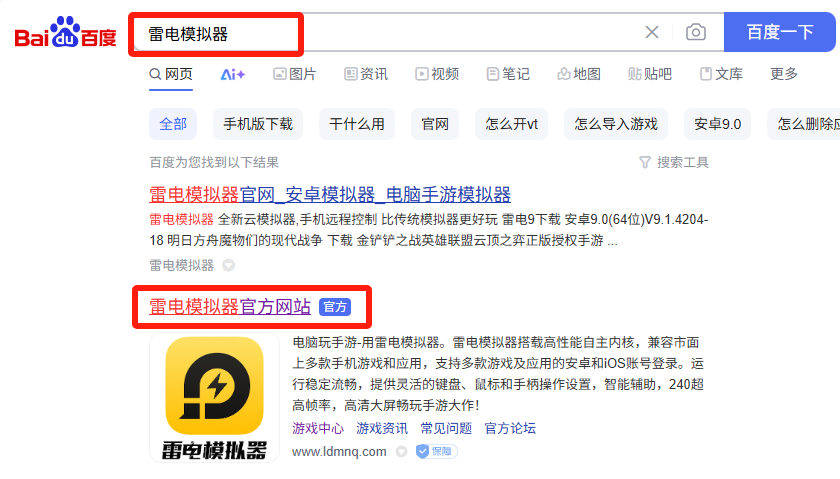Click inside the search input field
The image size is (840, 479).
click(386, 33)
